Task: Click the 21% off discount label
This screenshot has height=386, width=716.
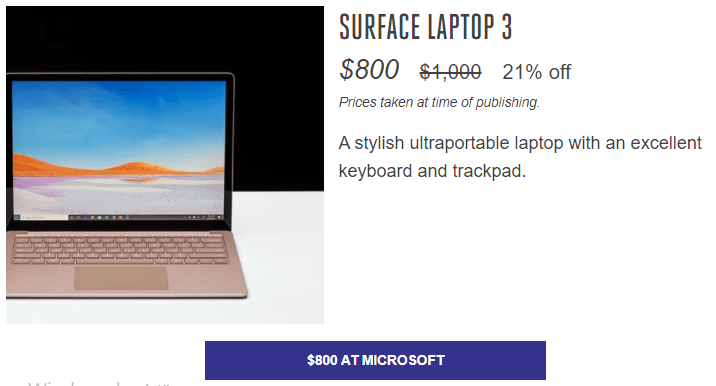Action: pyautogui.click(x=536, y=72)
